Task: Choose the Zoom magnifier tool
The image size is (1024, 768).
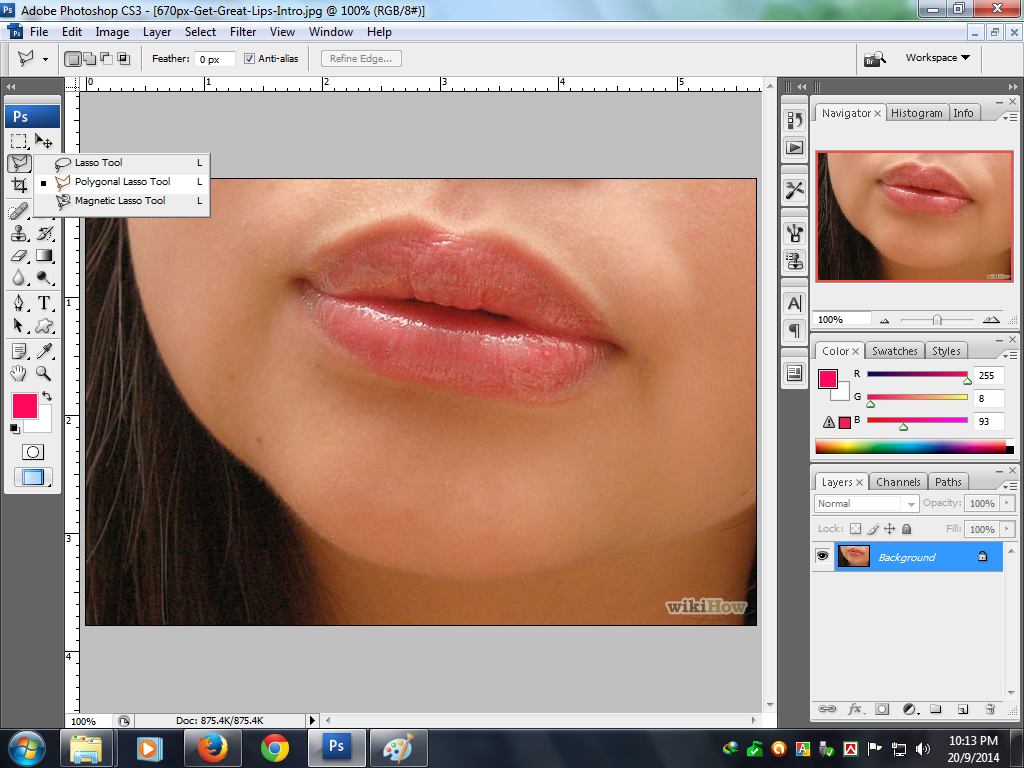Action: tap(44, 373)
